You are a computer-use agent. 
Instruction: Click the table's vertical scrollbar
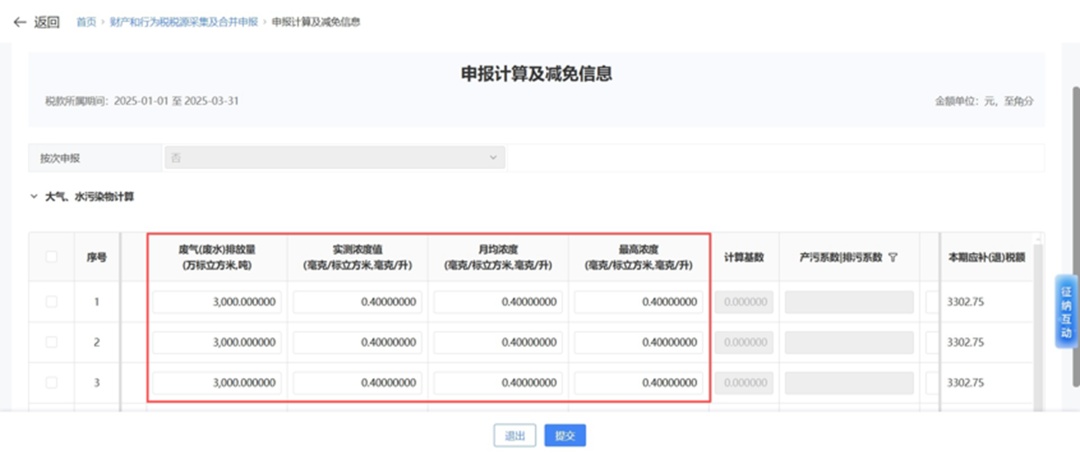point(1039,320)
